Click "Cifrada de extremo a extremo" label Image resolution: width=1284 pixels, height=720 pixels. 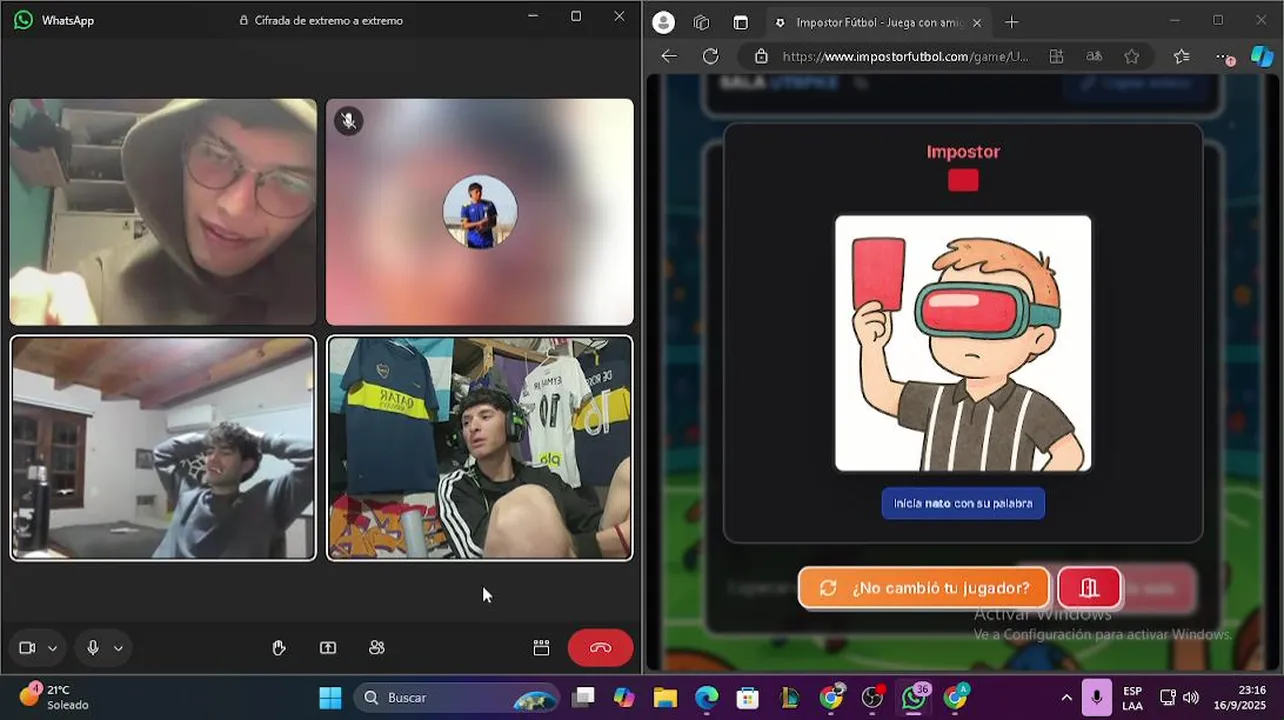click(328, 20)
